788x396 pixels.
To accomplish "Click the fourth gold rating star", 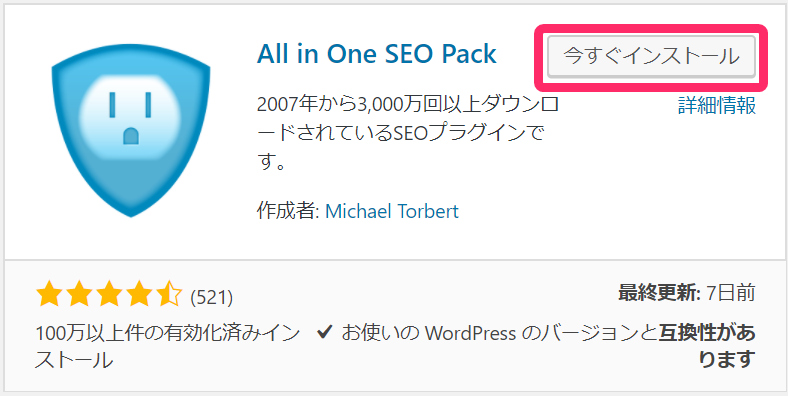I will pos(138,294).
